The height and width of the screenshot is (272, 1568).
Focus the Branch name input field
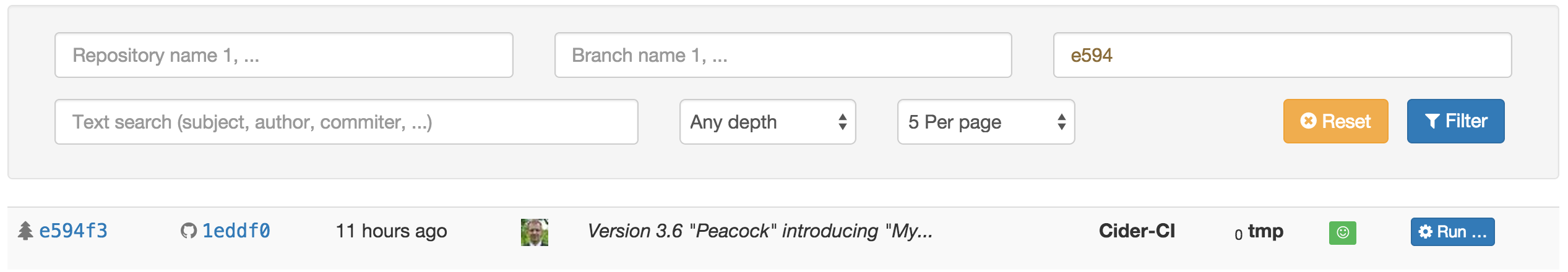(783, 55)
